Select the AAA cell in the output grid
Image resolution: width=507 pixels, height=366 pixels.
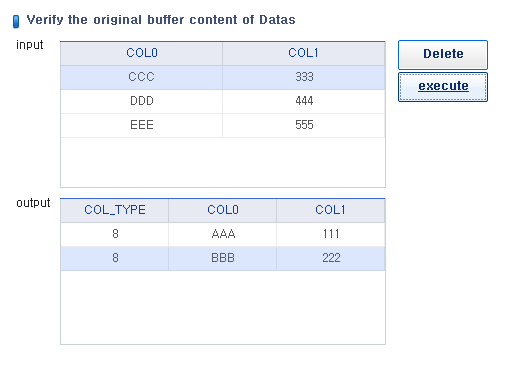coord(223,234)
